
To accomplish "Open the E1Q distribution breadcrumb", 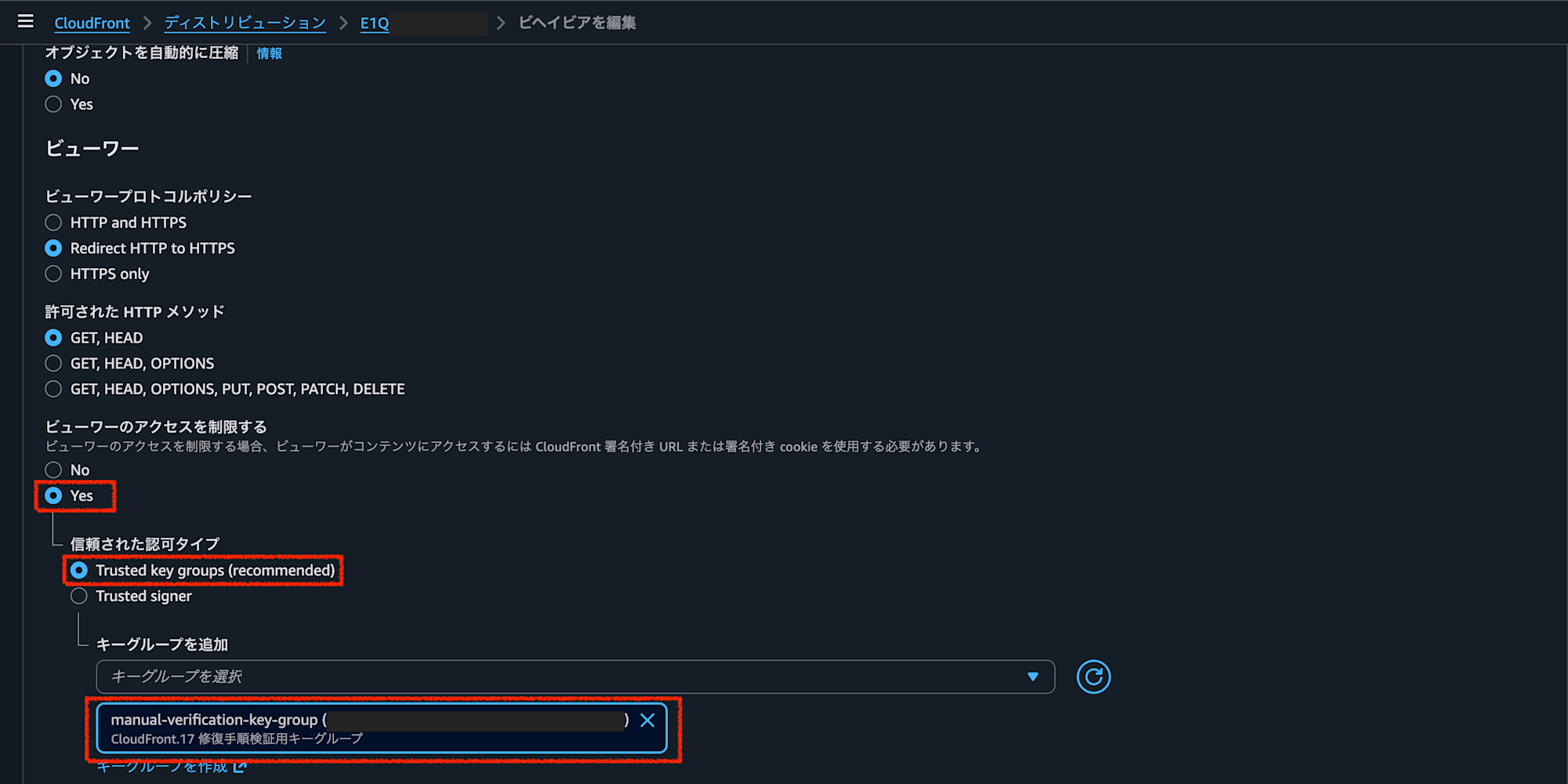I will coord(375,23).
